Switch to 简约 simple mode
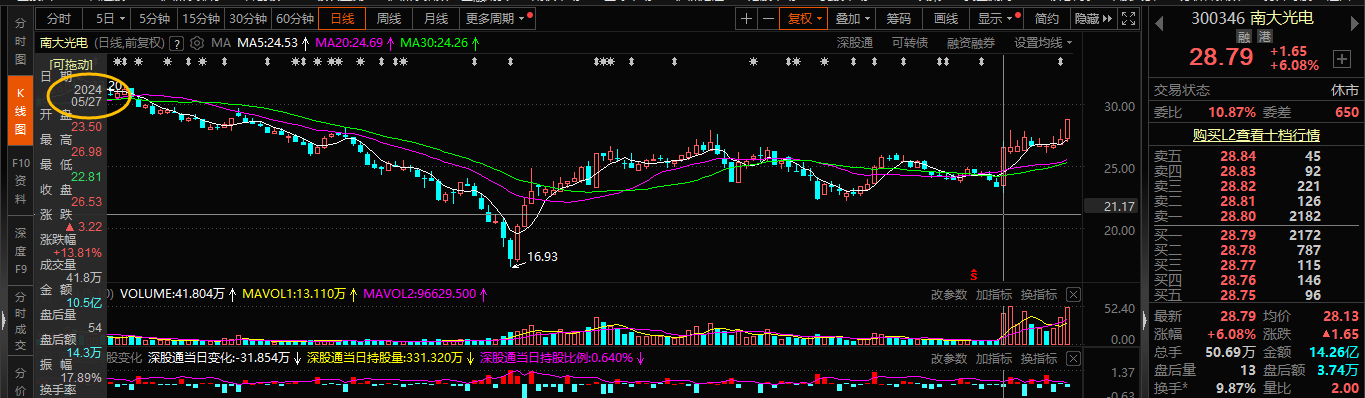The image size is (1365, 398). coord(1047,18)
